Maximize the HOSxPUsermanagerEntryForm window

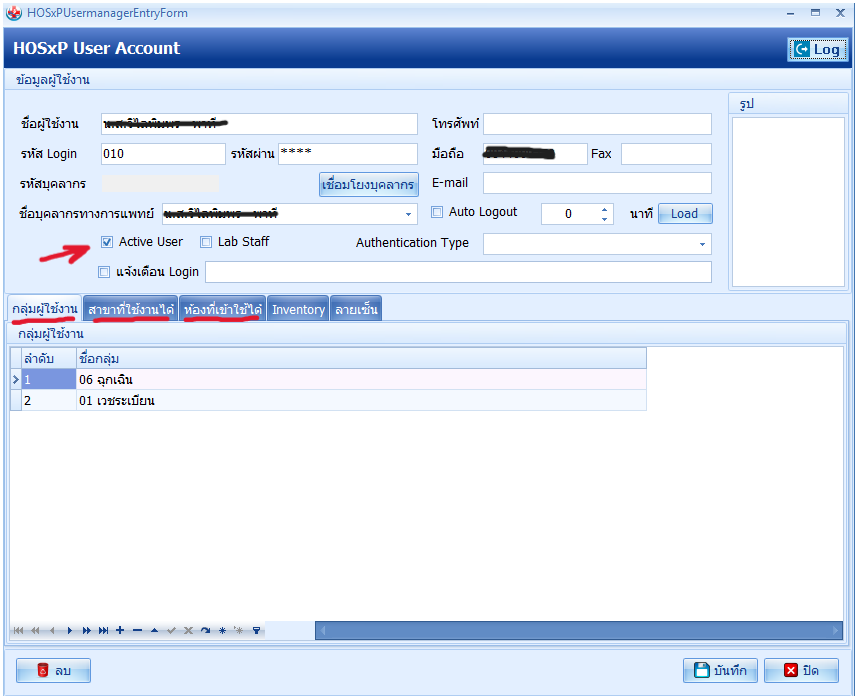(x=815, y=13)
